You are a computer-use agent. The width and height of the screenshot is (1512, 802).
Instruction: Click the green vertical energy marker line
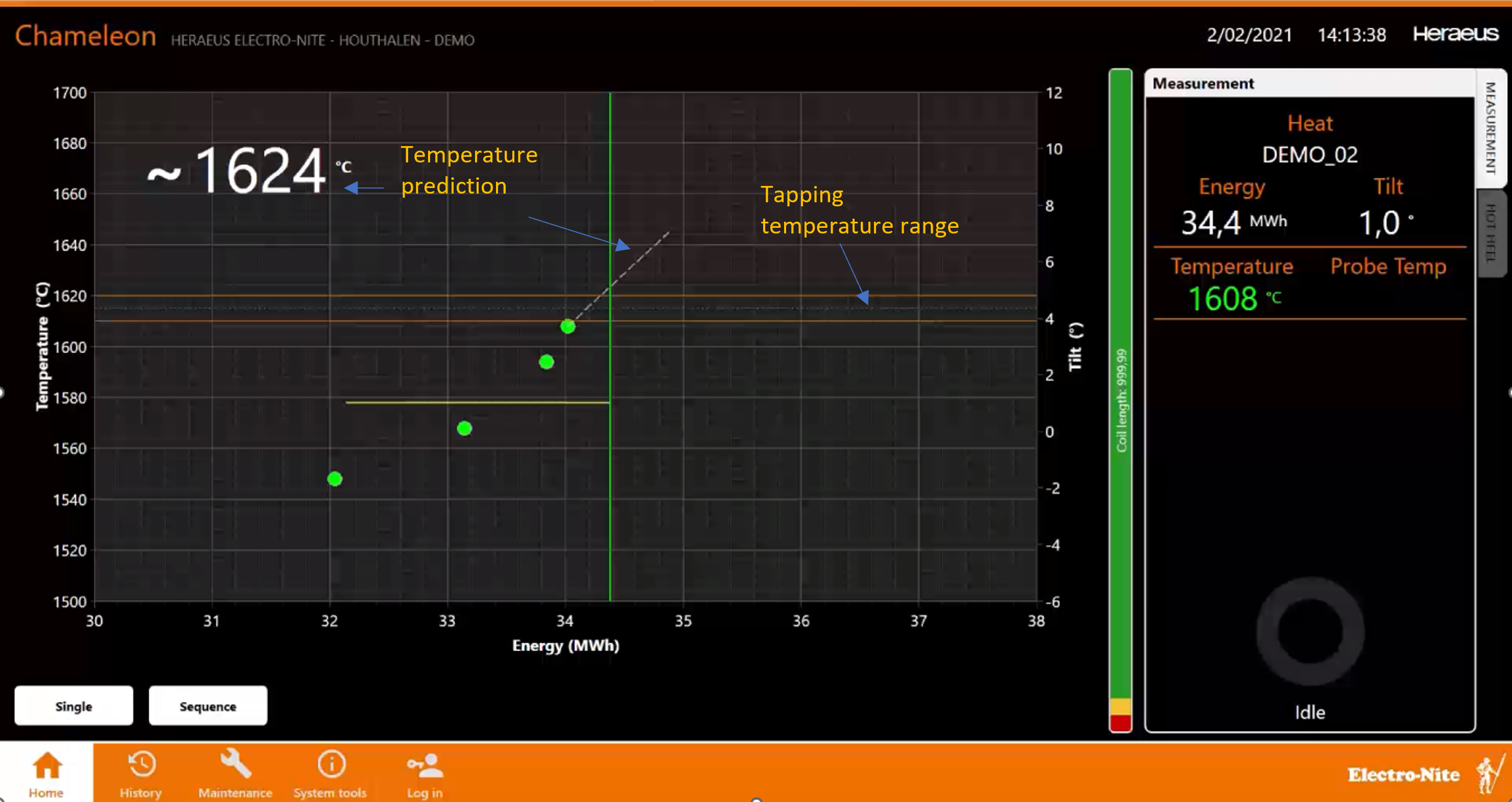click(610, 469)
